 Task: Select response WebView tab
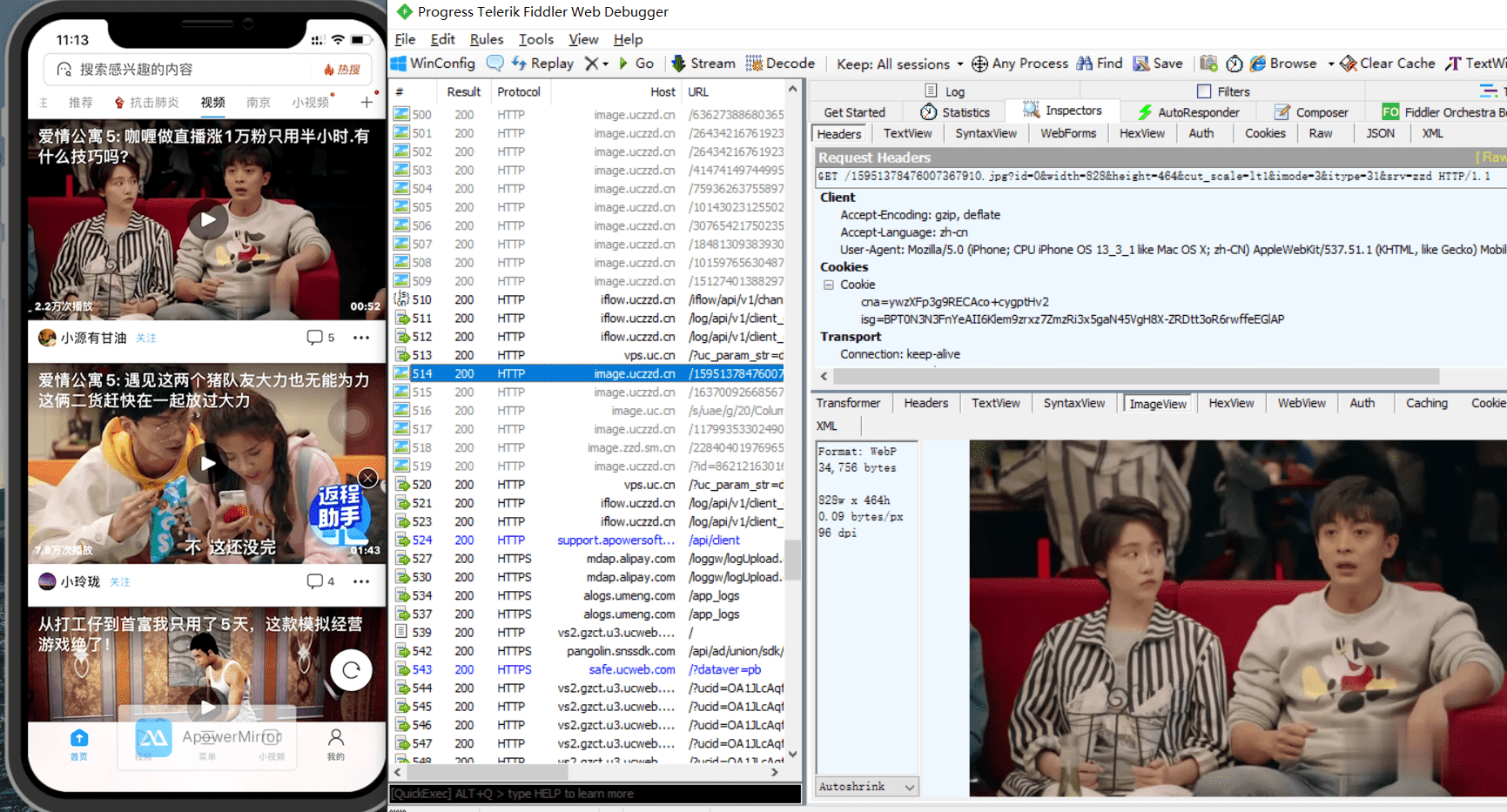1302,403
